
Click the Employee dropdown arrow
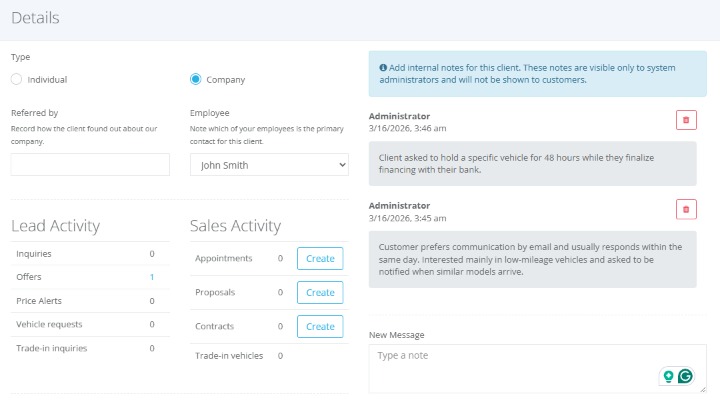click(342, 165)
